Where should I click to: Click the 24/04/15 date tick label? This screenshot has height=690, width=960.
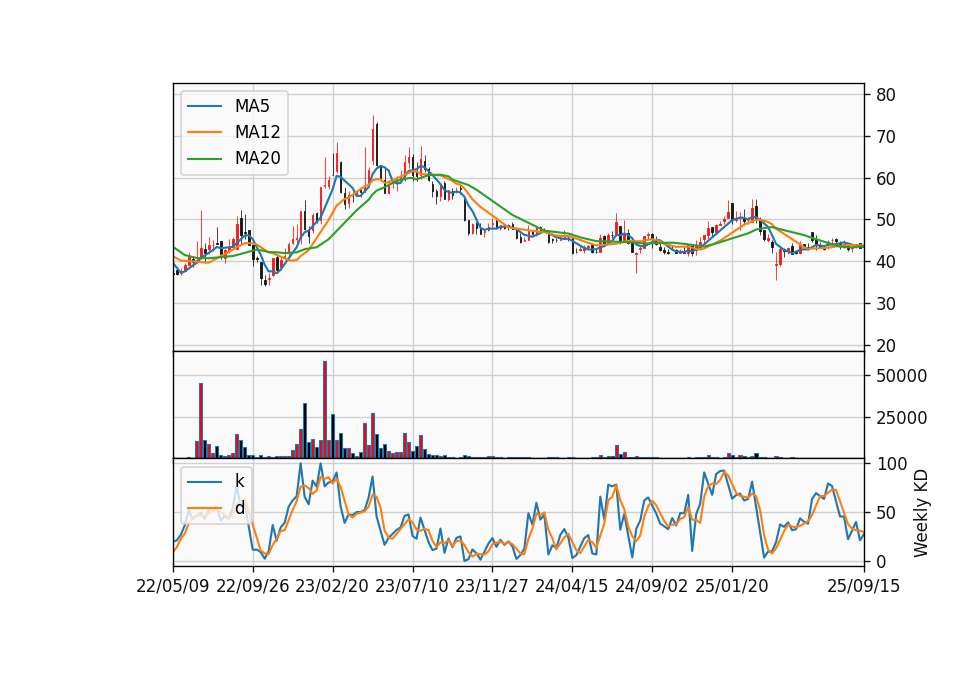click(x=572, y=586)
